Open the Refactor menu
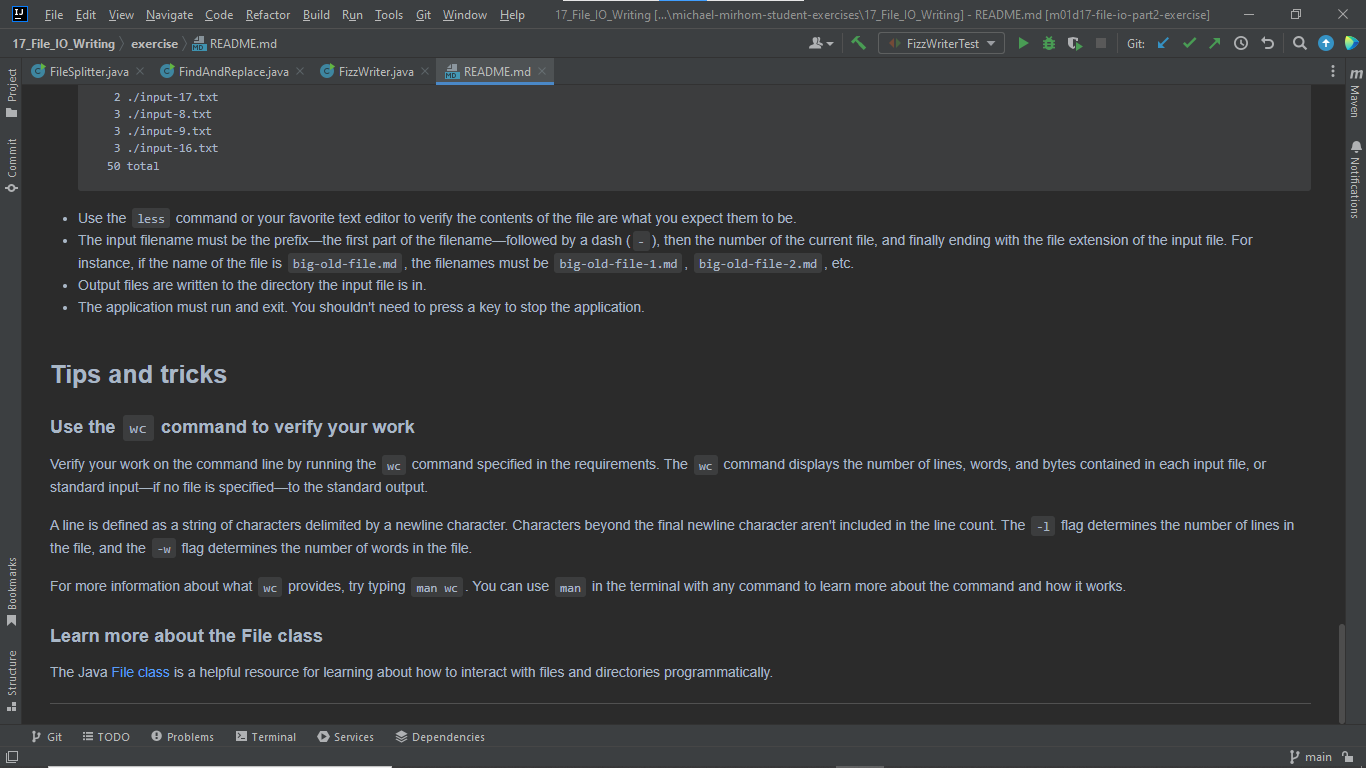 point(268,15)
